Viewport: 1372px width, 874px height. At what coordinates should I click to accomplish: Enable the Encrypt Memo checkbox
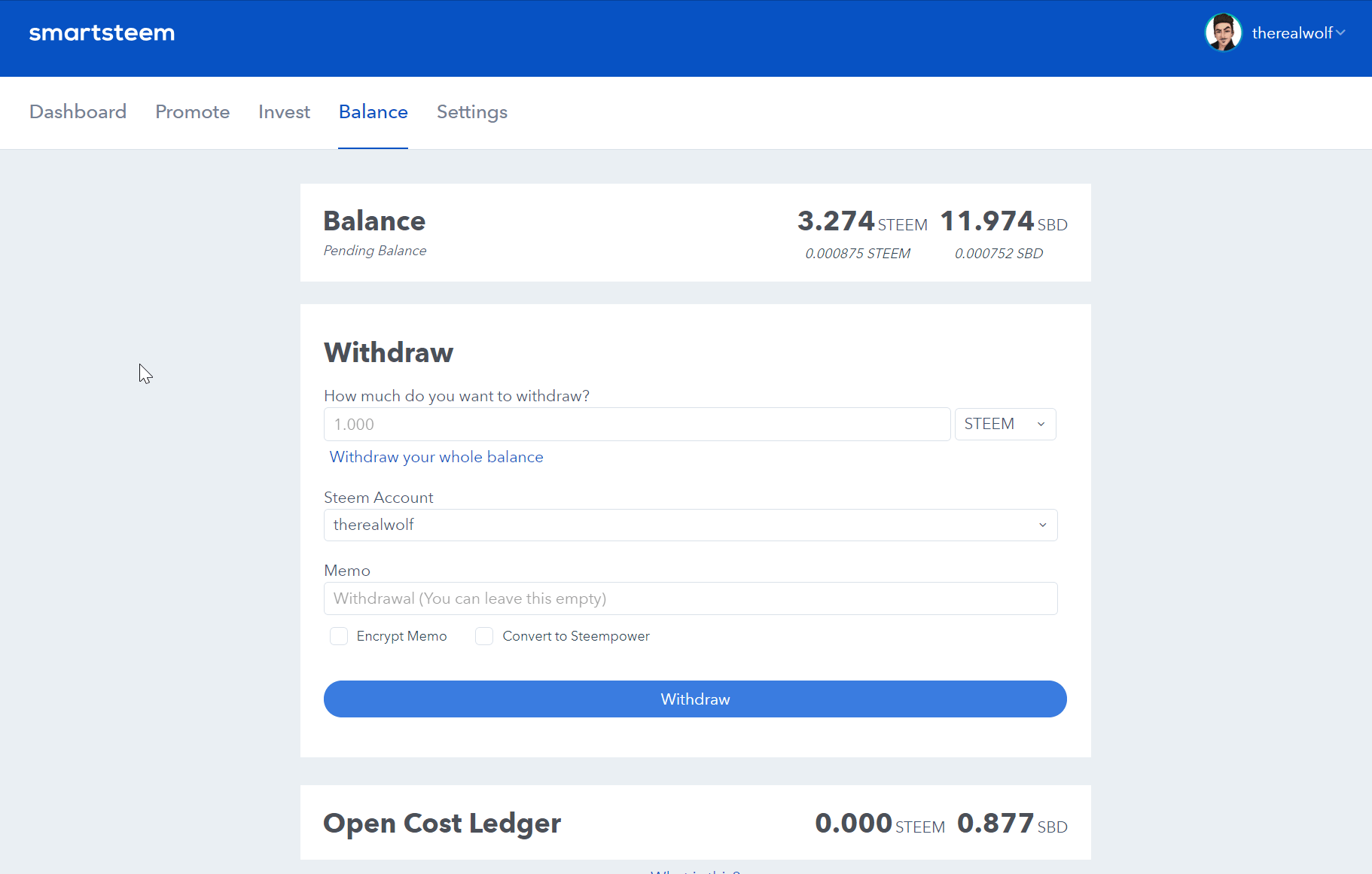click(x=339, y=636)
